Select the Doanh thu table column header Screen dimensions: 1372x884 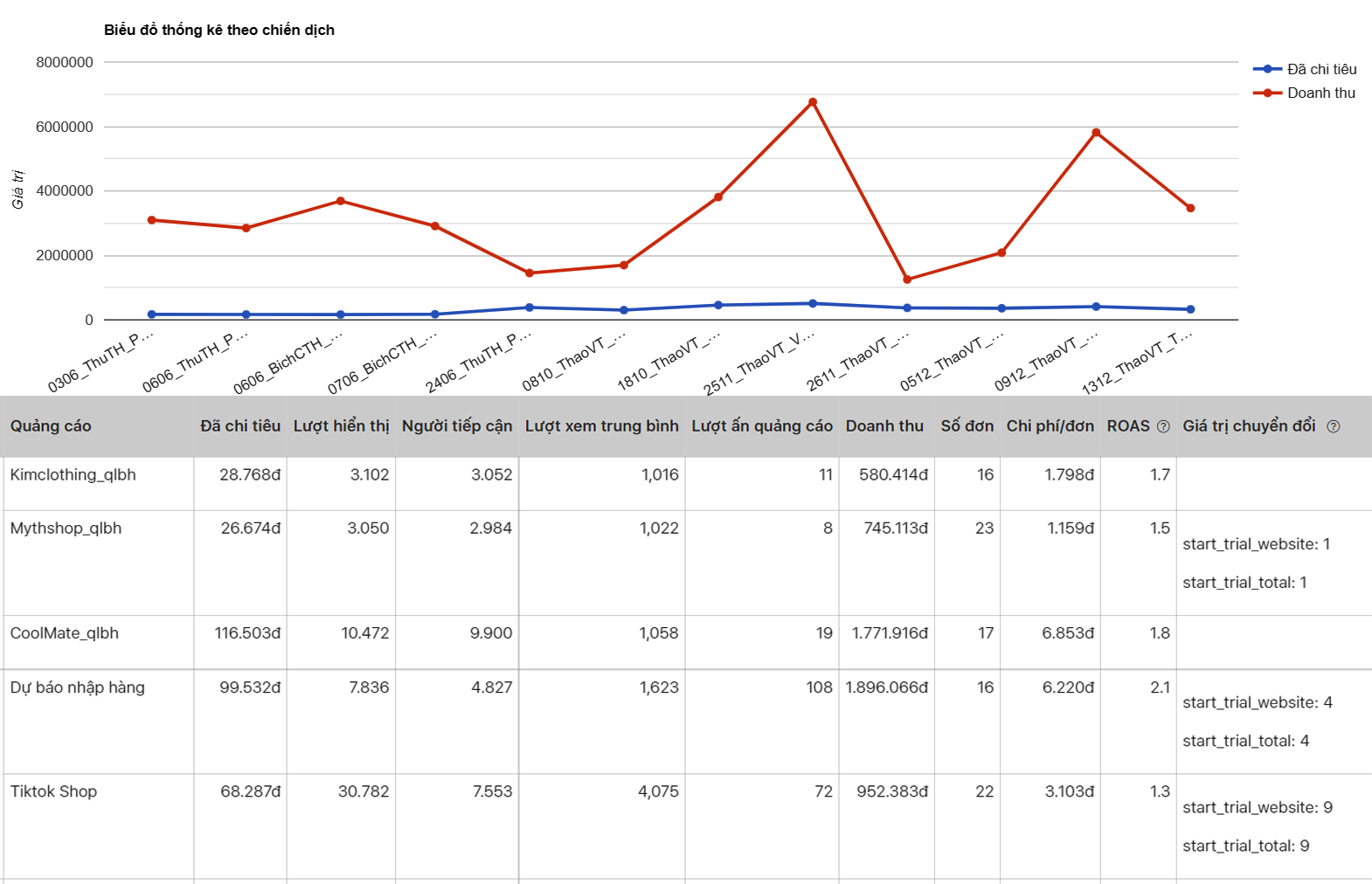pyautogui.click(x=884, y=426)
